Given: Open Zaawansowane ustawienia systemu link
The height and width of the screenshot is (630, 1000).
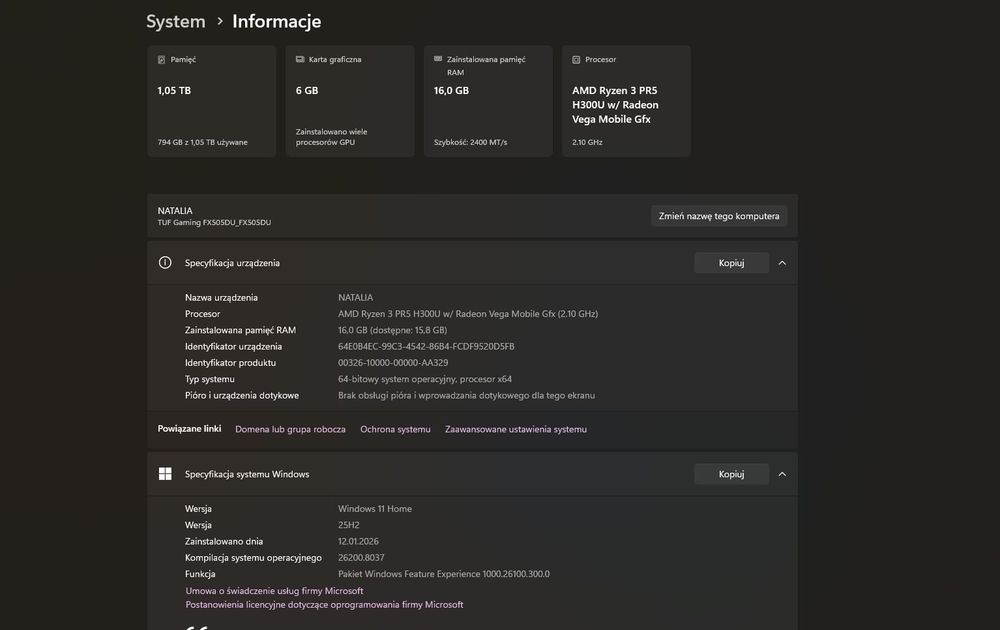Looking at the screenshot, I should coord(516,429).
